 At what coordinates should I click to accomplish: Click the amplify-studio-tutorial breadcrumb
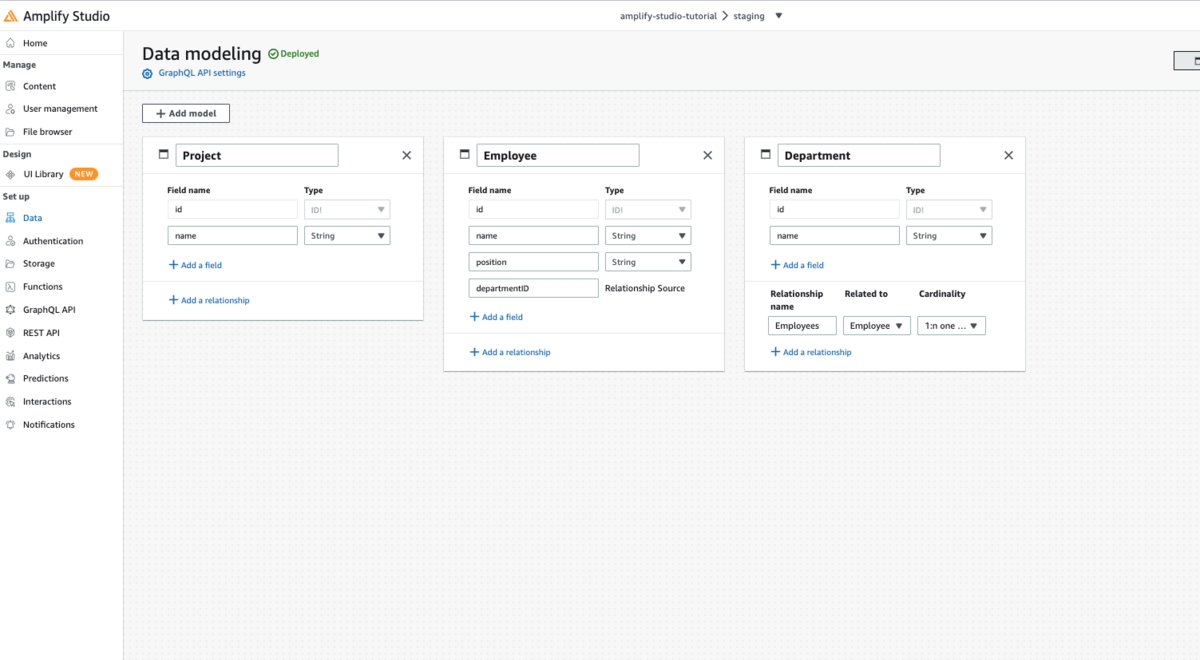coord(668,16)
